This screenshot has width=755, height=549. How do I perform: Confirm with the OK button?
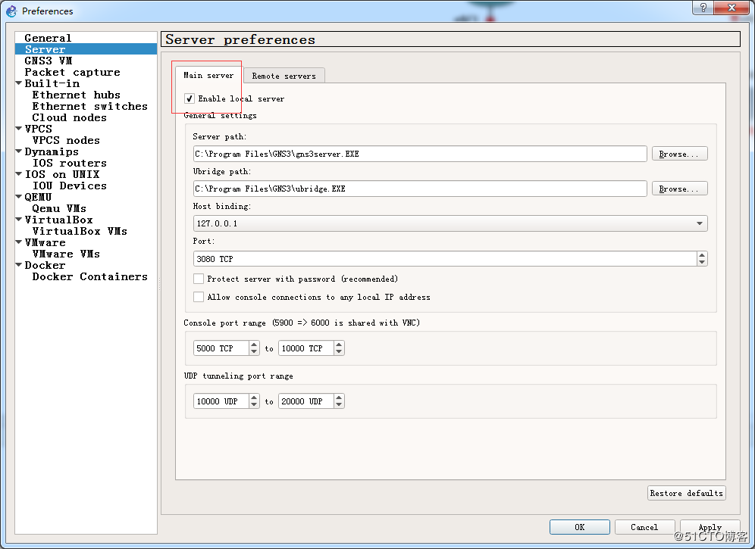[580, 527]
